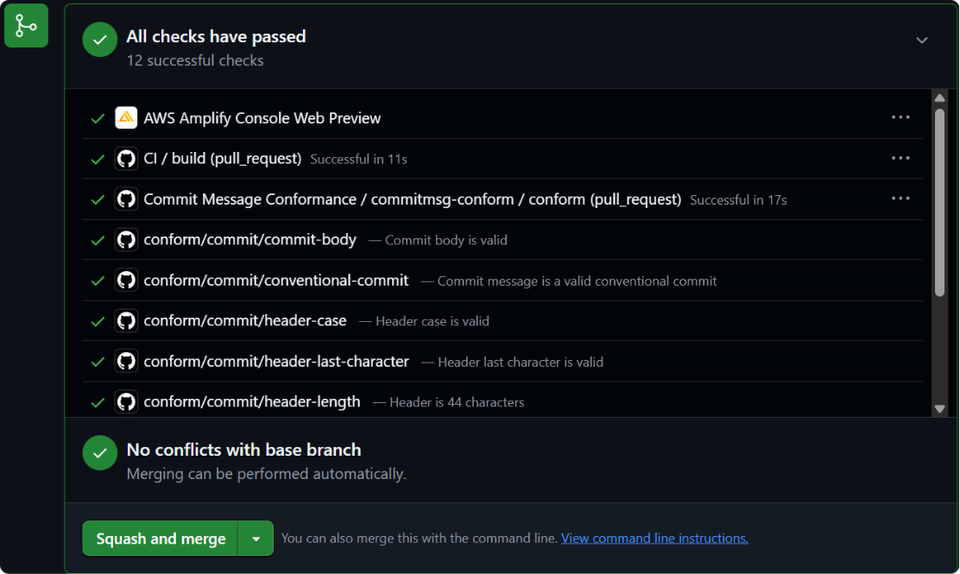Click Squash and merge button
This screenshot has width=960, height=574.
click(160, 539)
